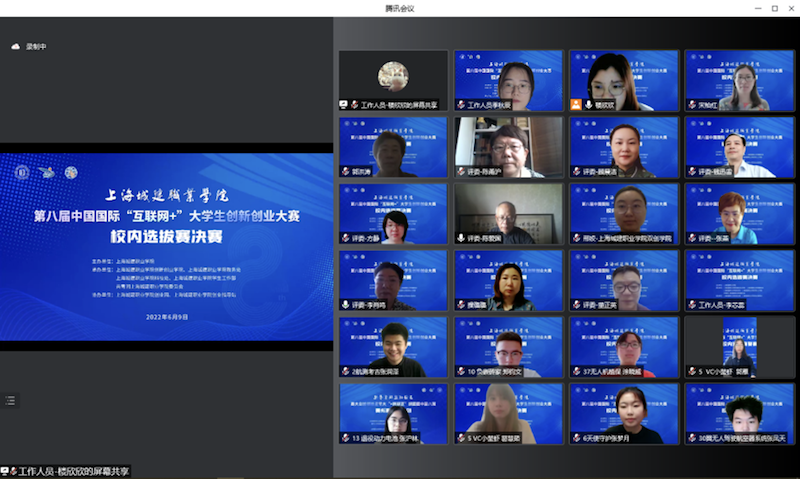Click muted mic icon on 37无人机 tile

pos(577,371)
